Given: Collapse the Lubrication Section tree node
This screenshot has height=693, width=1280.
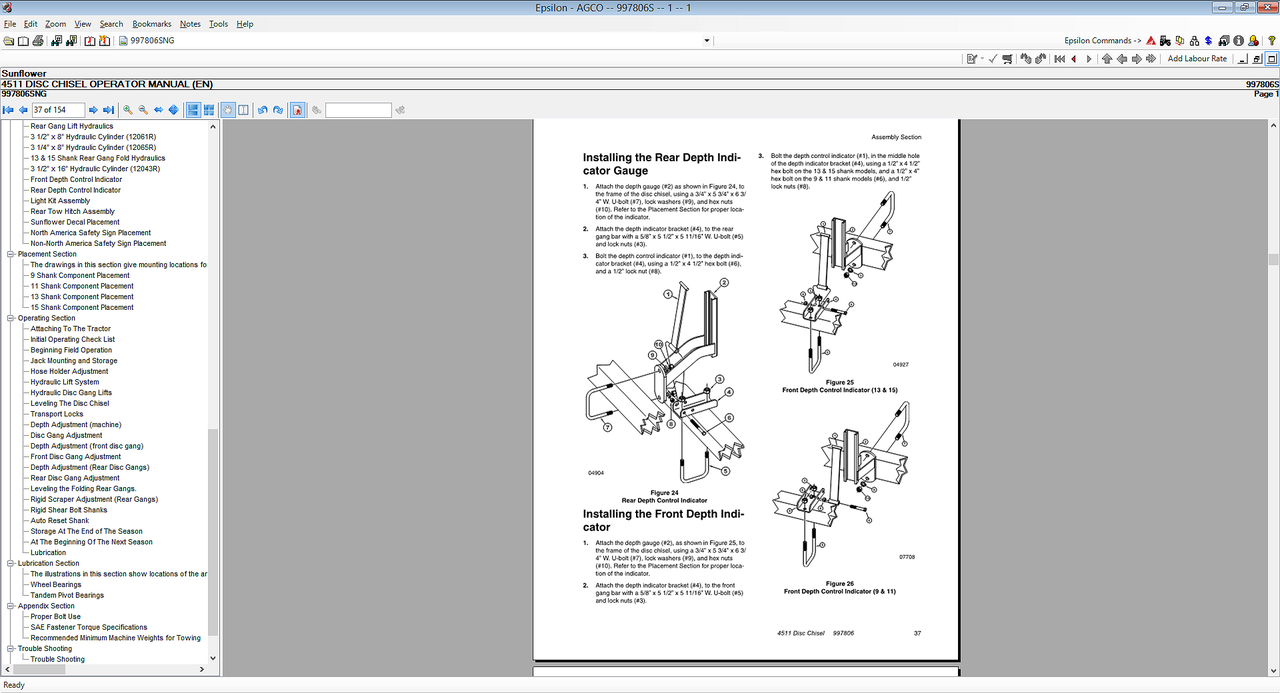Looking at the screenshot, I should (11, 563).
